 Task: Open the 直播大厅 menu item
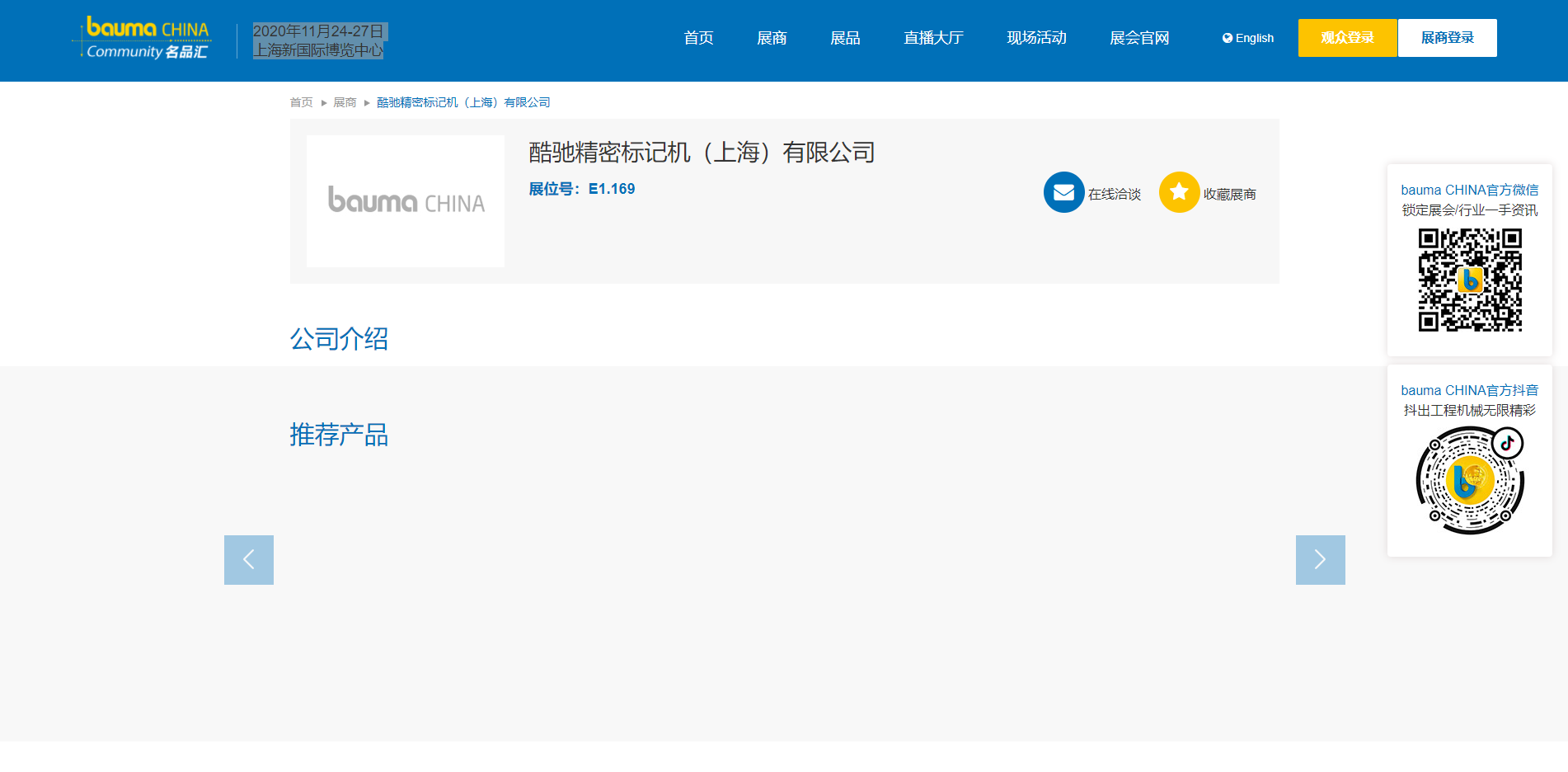click(933, 38)
